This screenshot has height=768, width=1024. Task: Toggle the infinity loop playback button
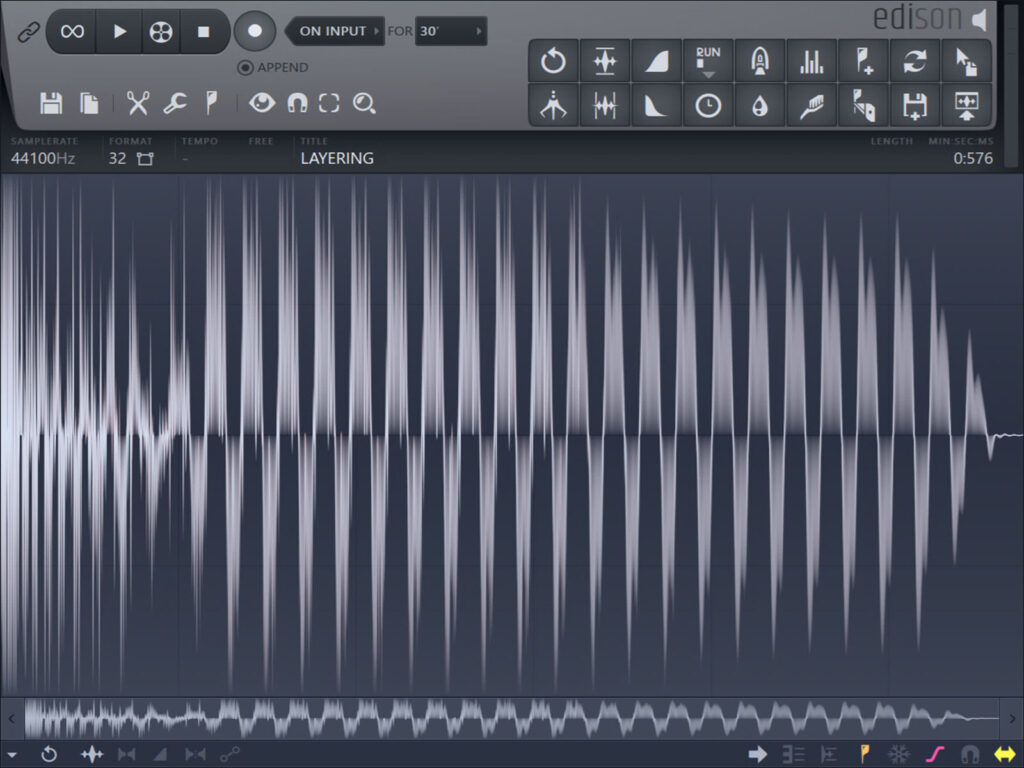pos(72,31)
